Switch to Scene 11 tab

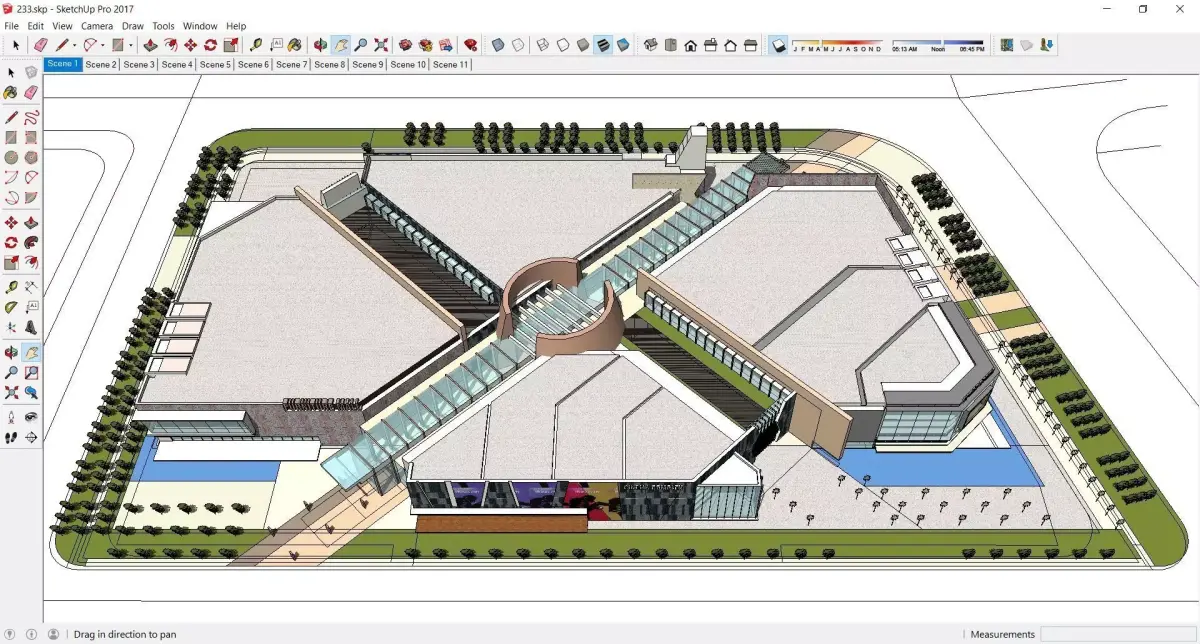tap(451, 64)
